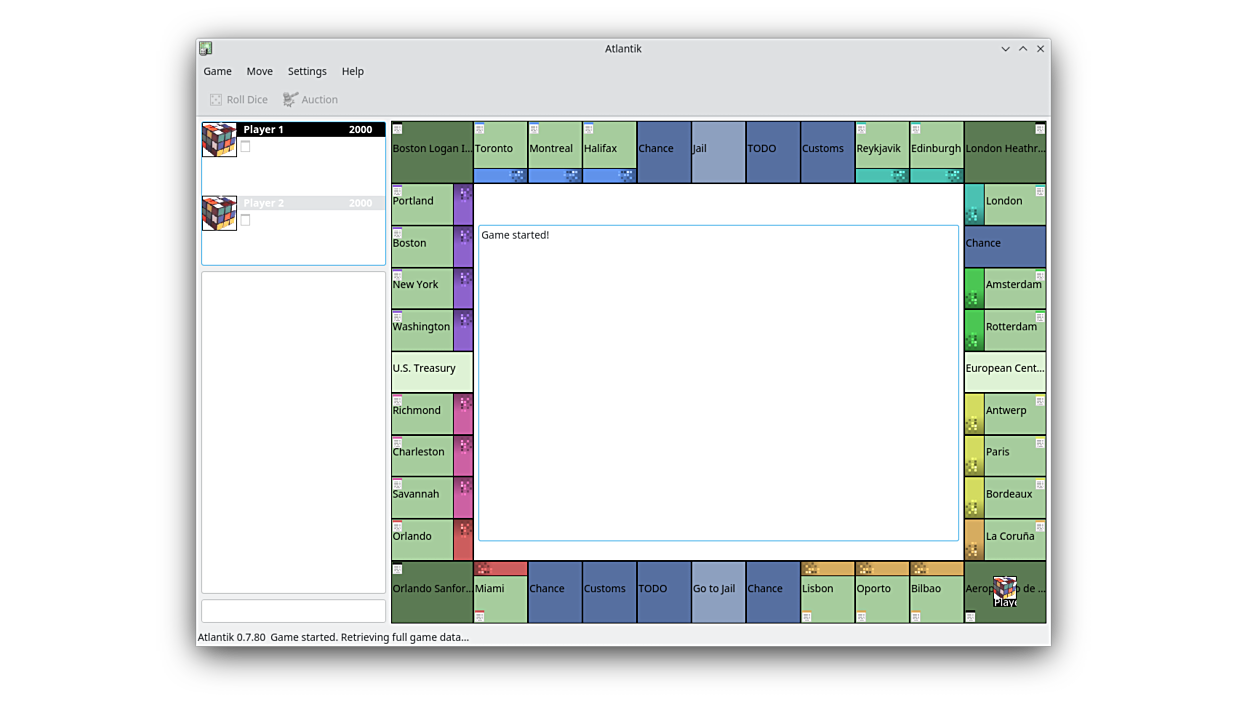Screen dimensions: 1248x702
Task: Toggle the small box under Player 2
Action: (x=245, y=220)
